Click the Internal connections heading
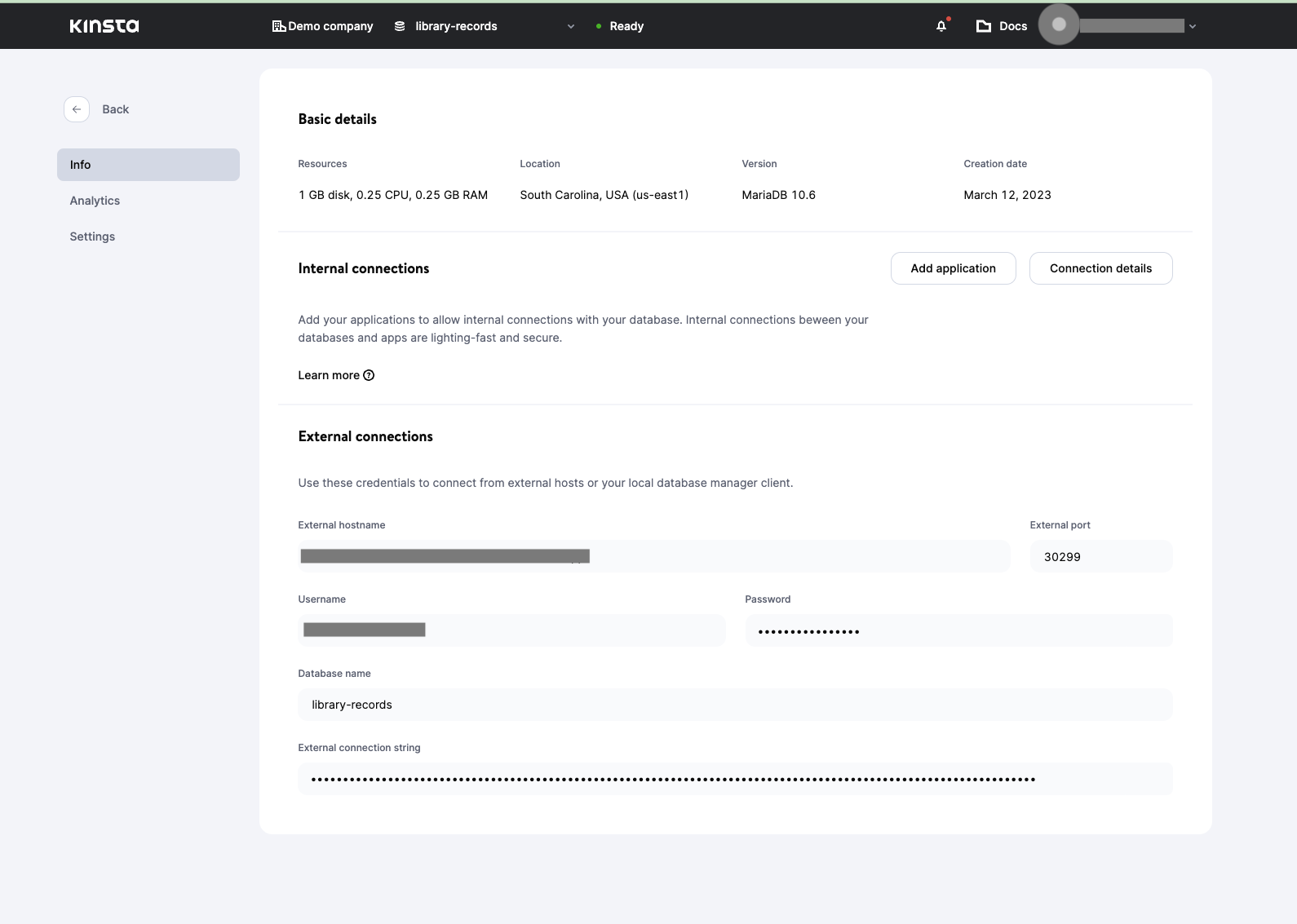The width and height of the screenshot is (1297, 924). 364,268
